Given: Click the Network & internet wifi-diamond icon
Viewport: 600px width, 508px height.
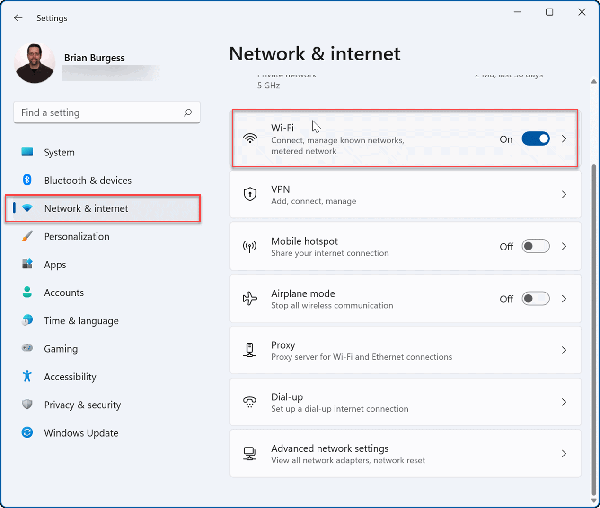Looking at the screenshot, I should [27, 208].
